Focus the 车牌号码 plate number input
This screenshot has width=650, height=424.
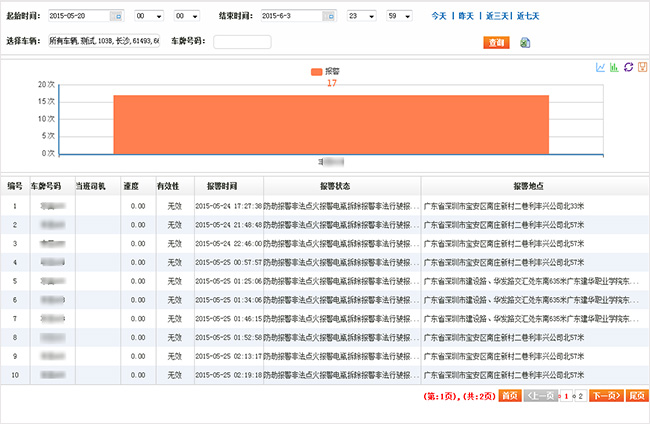click(x=242, y=42)
